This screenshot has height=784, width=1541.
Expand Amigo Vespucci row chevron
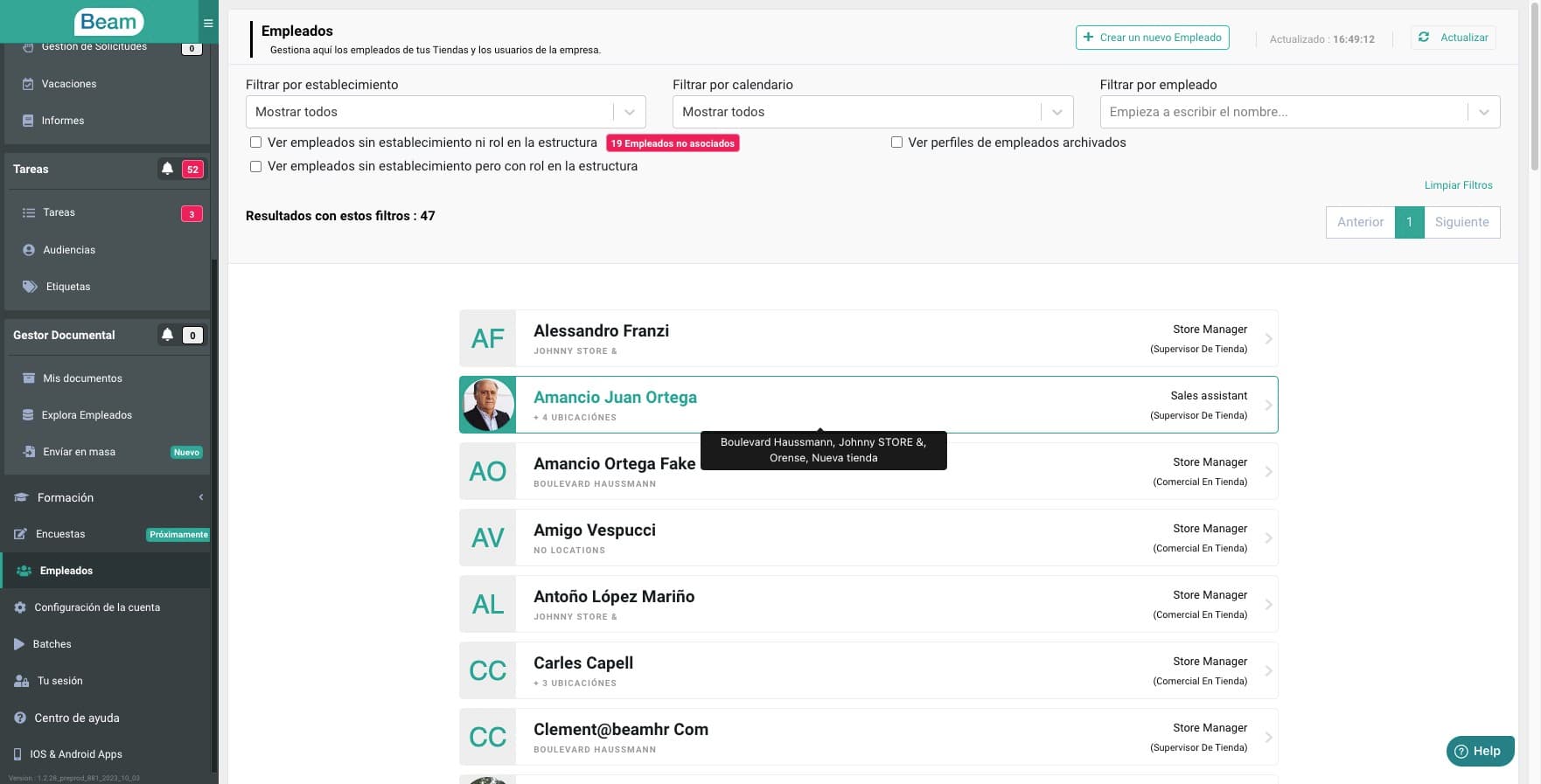tap(1268, 538)
